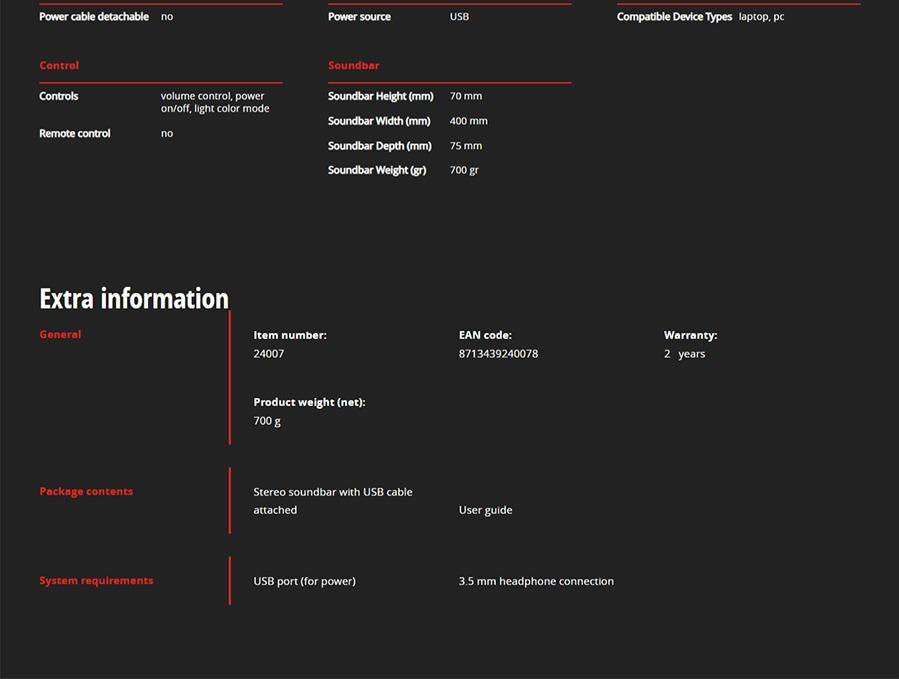
Task: Select the "75 mm" soundbar depth value
Action: tap(466, 146)
